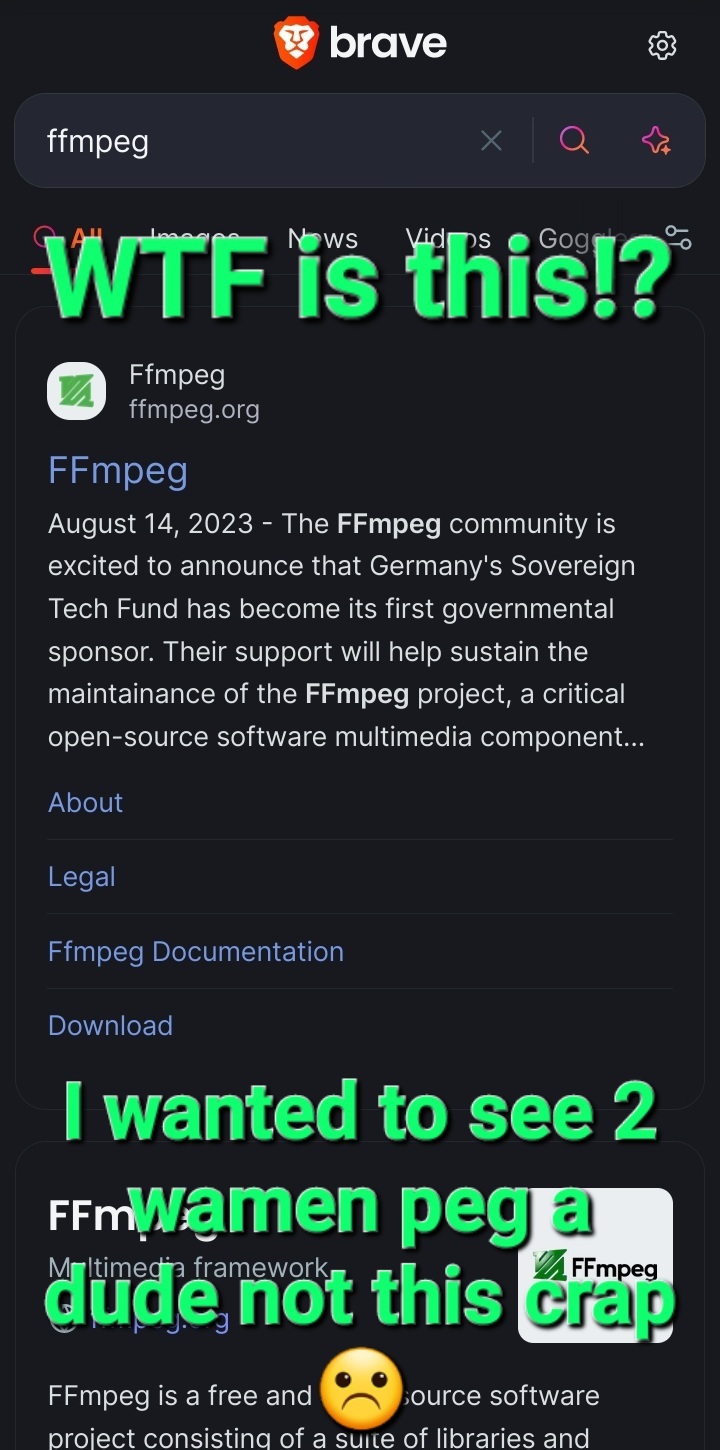Image resolution: width=720 pixels, height=1450 pixels.
Task: Switch to the Videos tab
Action: pyautogui.click(x=448, y=238)
